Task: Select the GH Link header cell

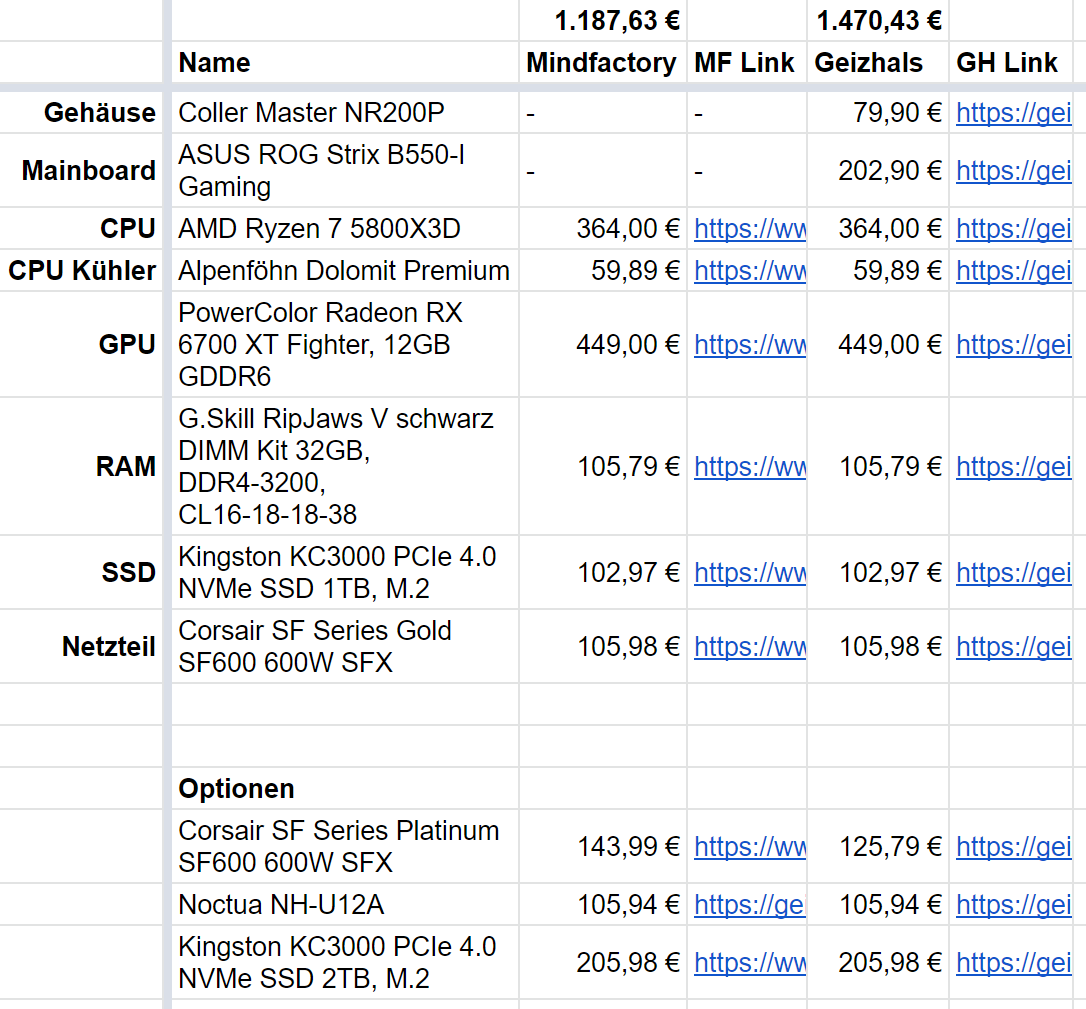Action: pos(1011,62)
